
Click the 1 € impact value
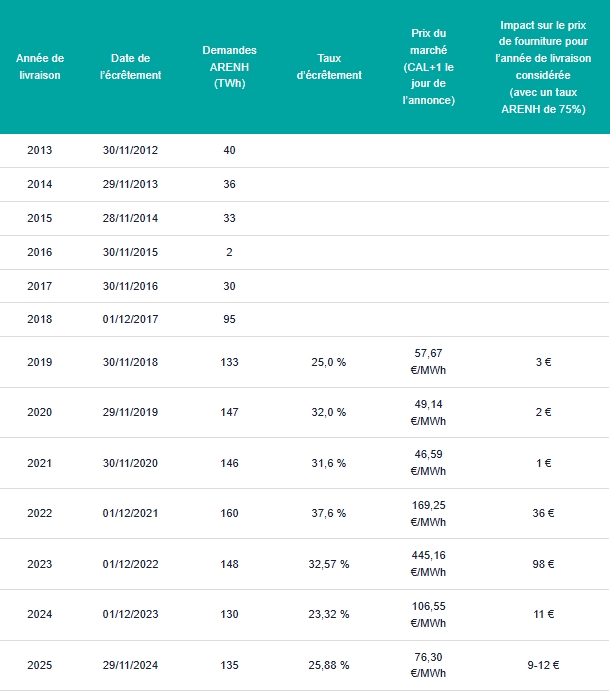[x=543, y=463]
